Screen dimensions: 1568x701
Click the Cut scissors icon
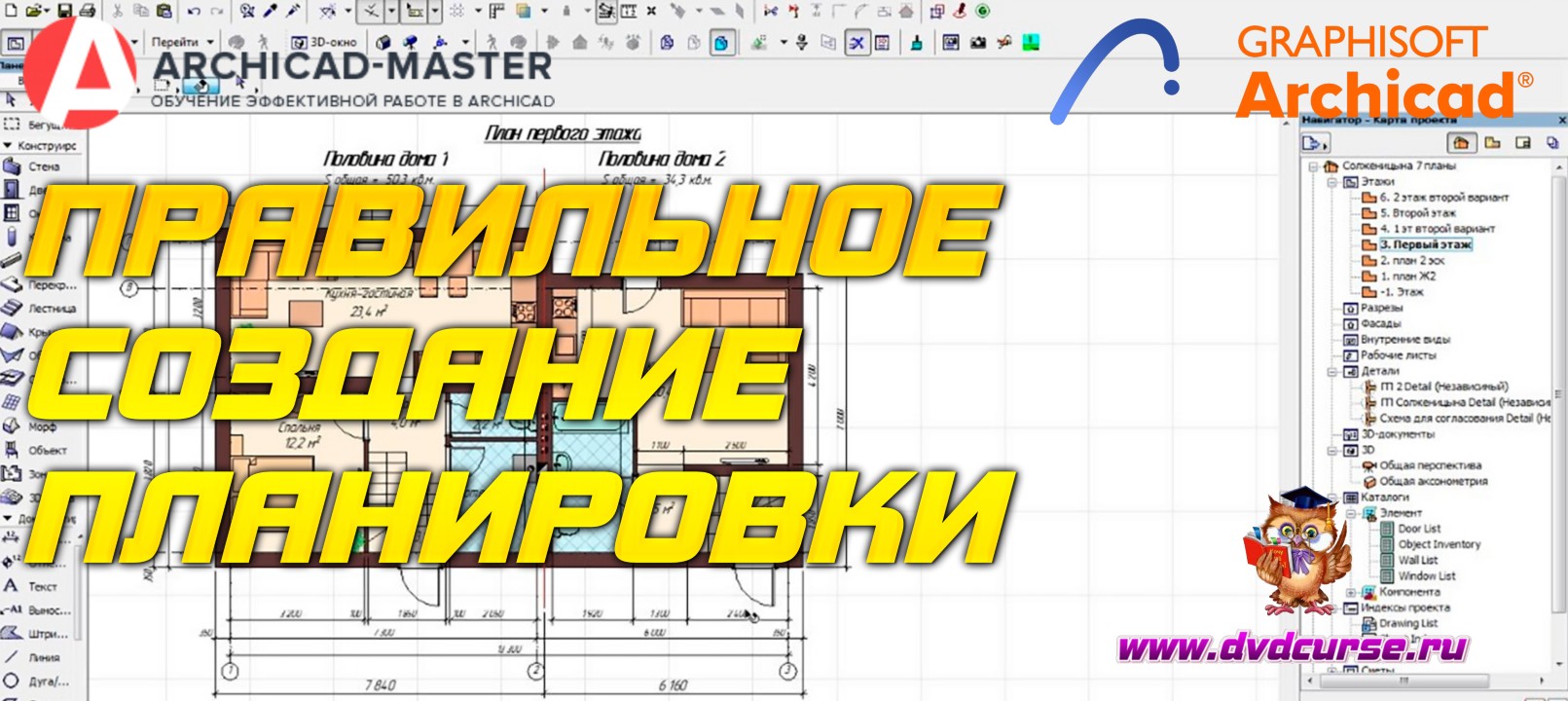tap(117, 11)
